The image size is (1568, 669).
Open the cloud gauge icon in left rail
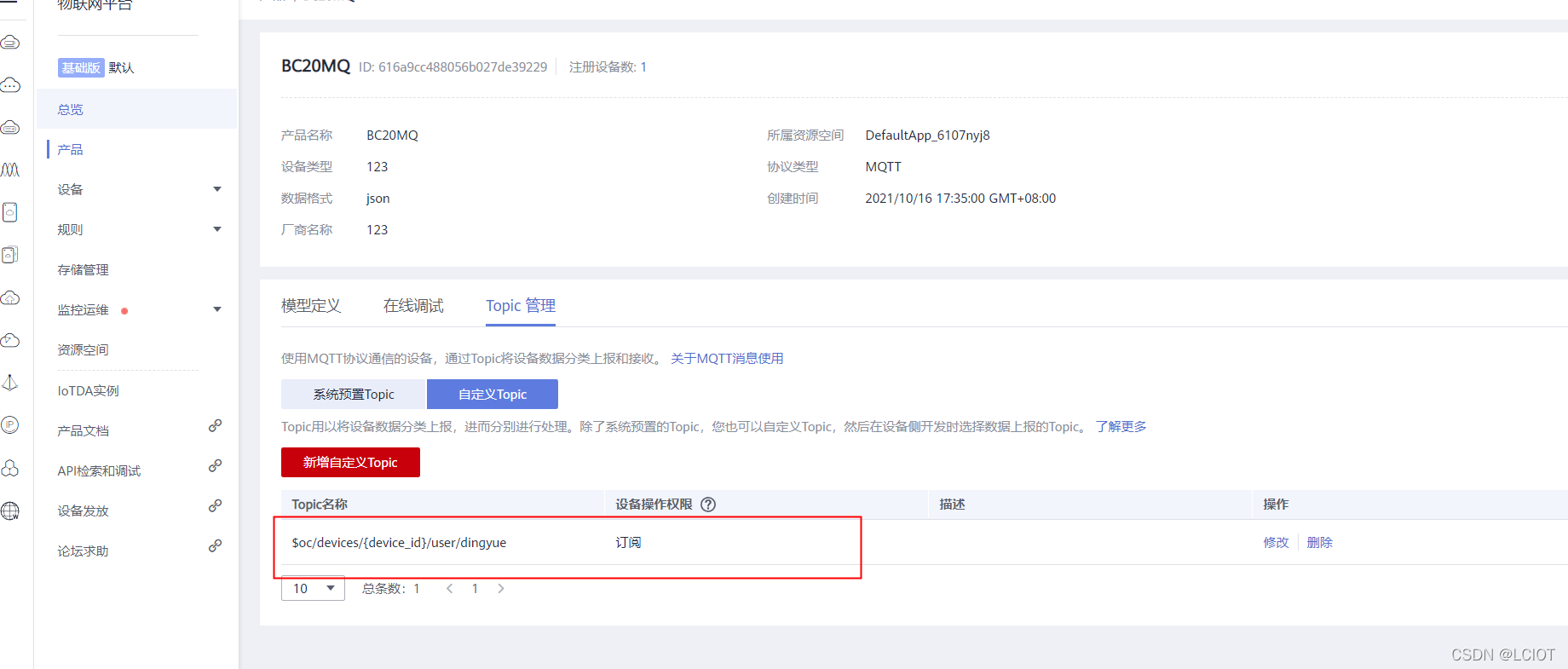tap(10, 340)
